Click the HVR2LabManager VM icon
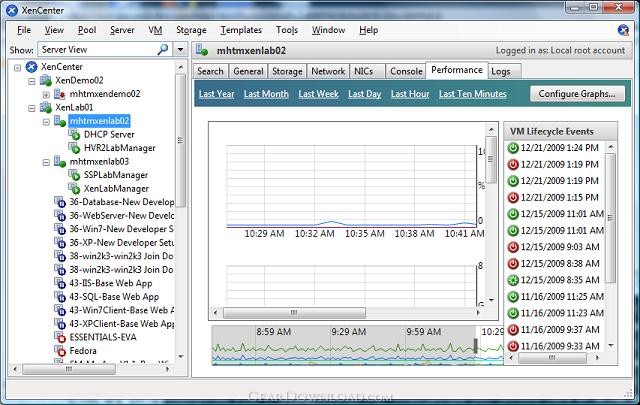Screen dimensions: 640x405 pos(74,148)
